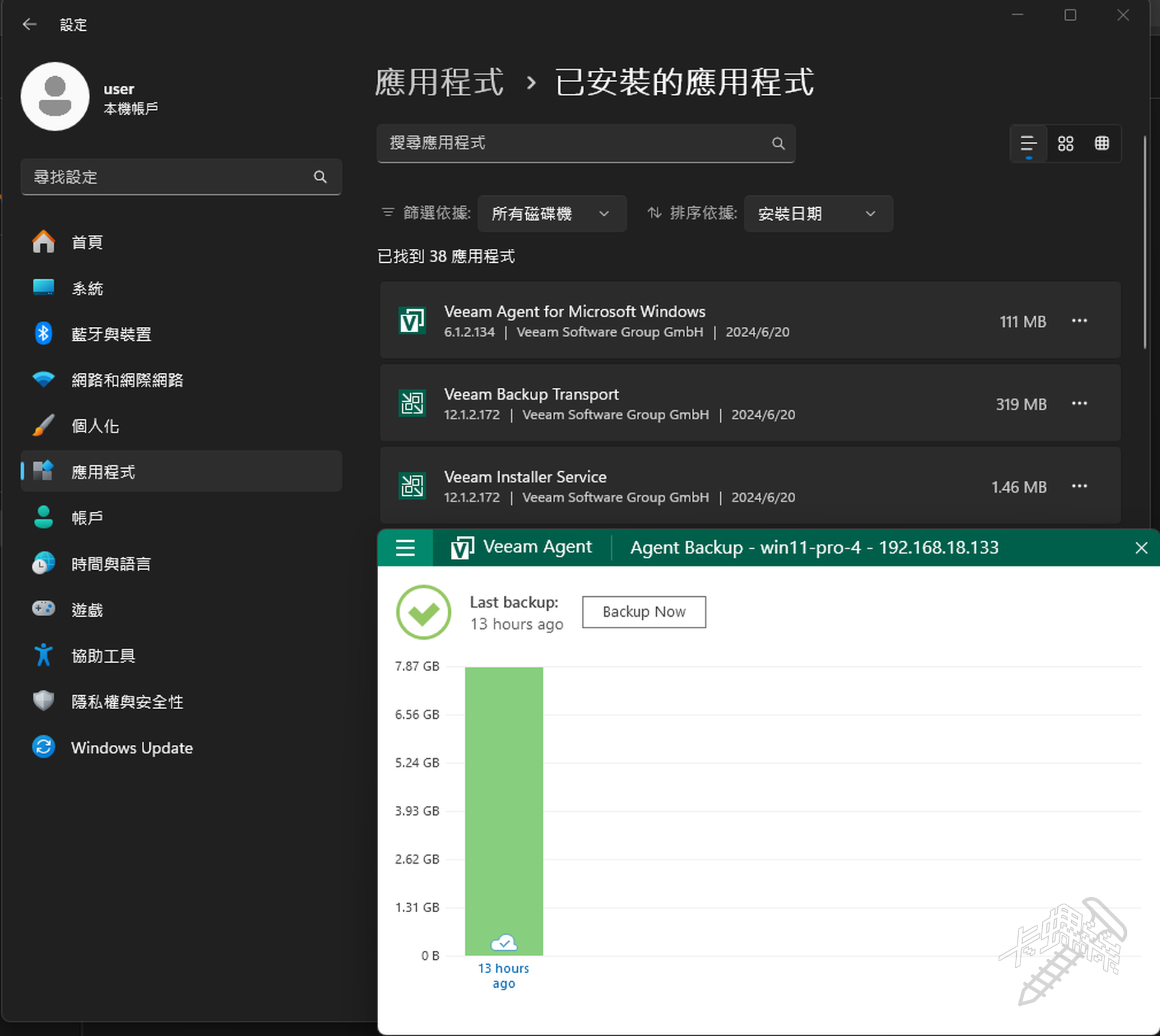Screen dimensions: 1160x1036
Task: Click the Backup Now button
Action: pyautogui.click(x=643, y=612)
